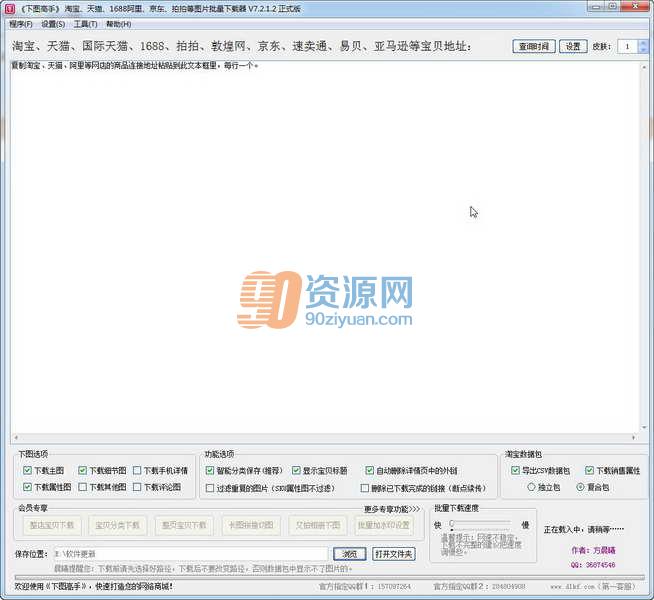Click the 批量加水印设置 member button
The height and width of the screenshot is (600, 654).
tap(384, 525)
